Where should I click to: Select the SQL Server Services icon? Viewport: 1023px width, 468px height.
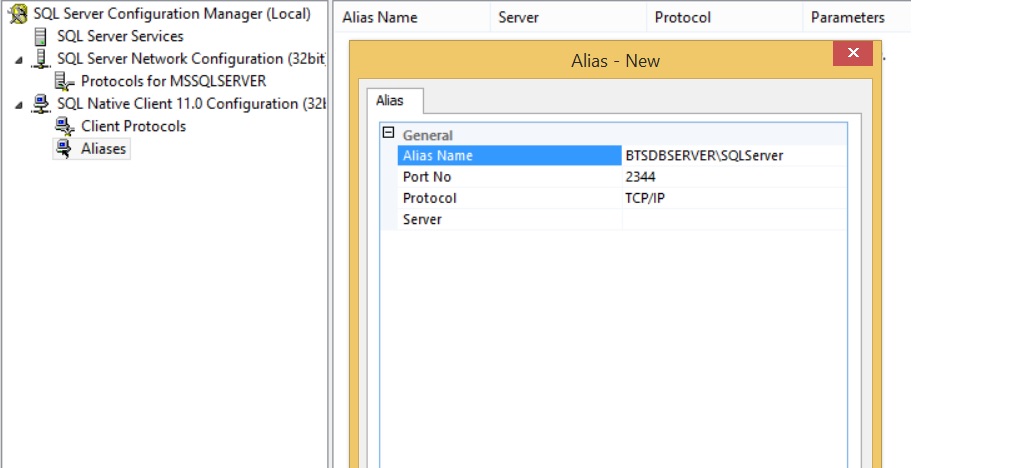tap(40, 37)
